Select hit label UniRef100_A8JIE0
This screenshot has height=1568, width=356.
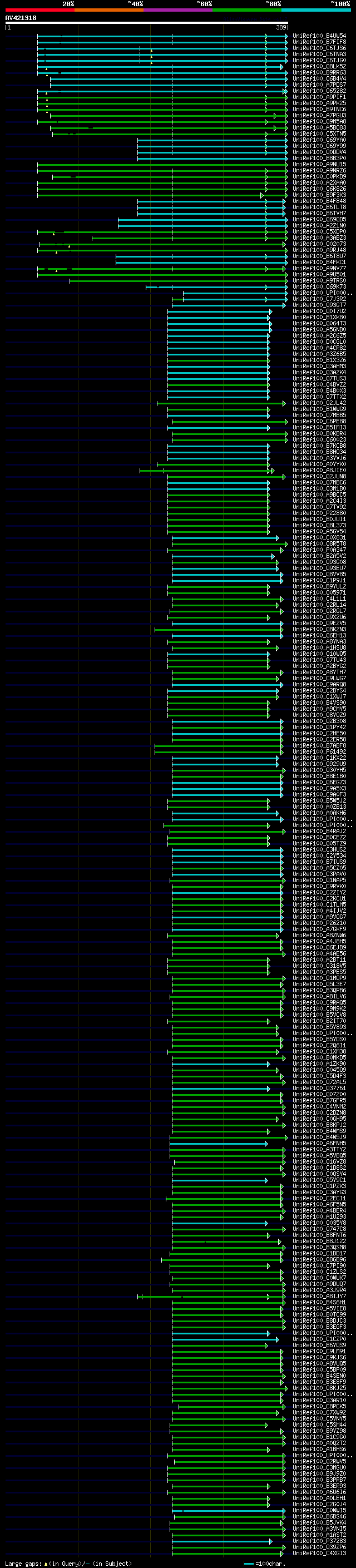pos(319,470)
